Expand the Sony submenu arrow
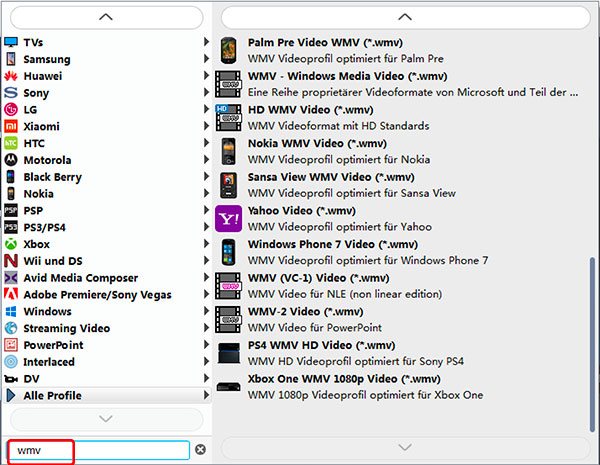The height and width of the screenshot is (465, 600). [x=206, y=92]
